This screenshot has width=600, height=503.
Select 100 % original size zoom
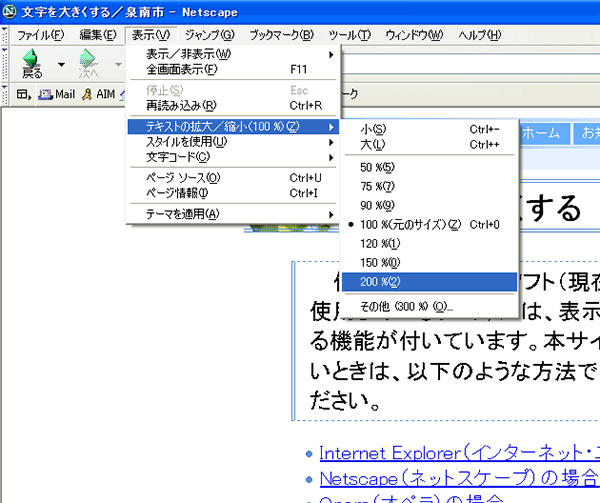[x=429, y=225]
